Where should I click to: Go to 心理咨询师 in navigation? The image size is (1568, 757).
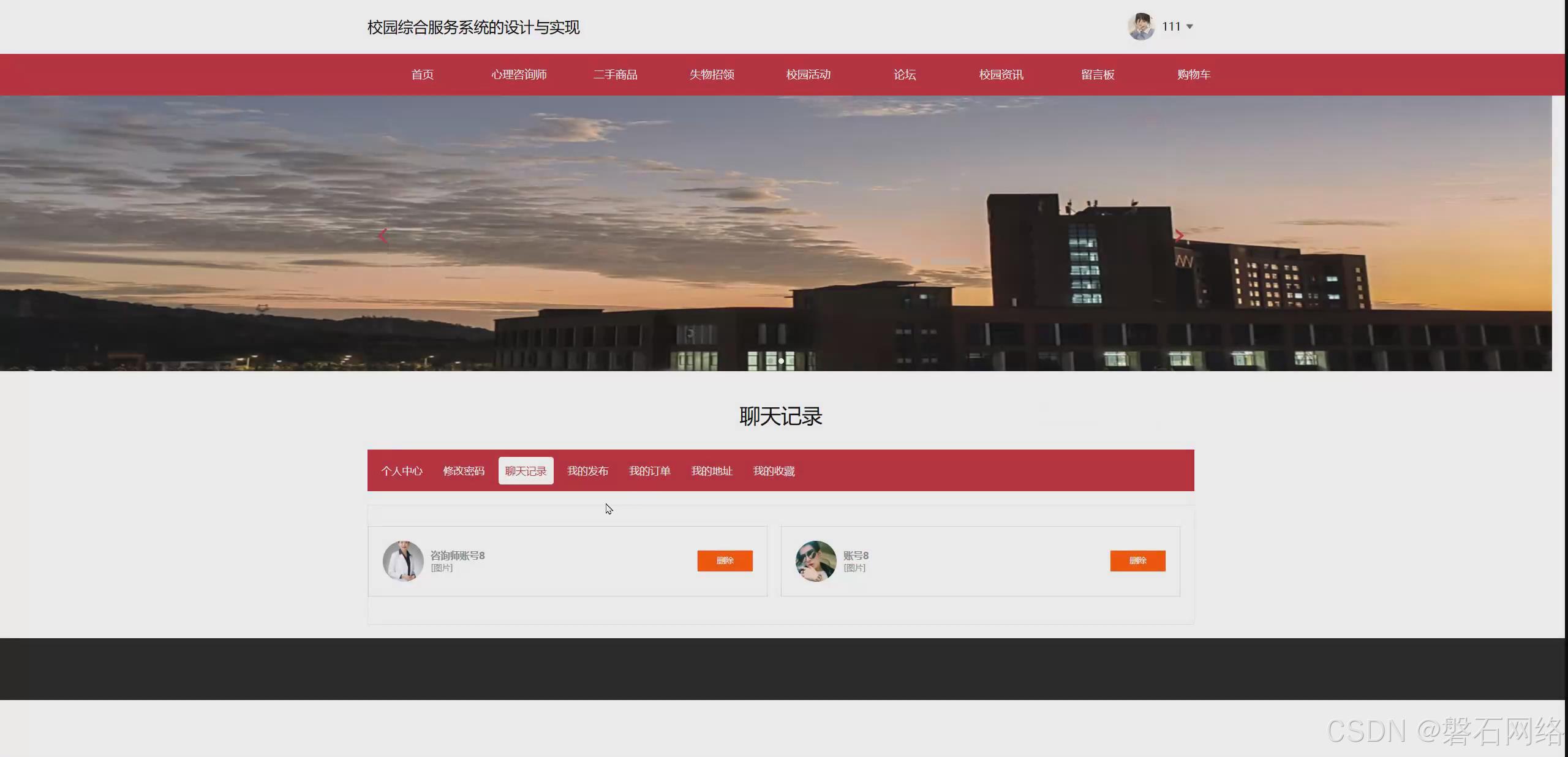tap(519, 75)
